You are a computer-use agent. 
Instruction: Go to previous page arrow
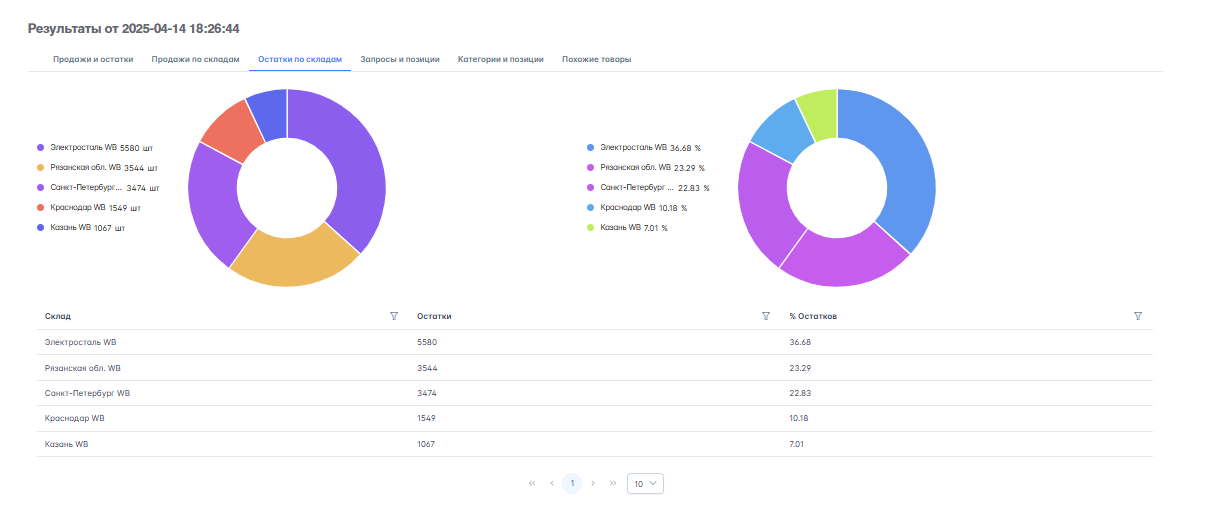[x=552, y=483]
